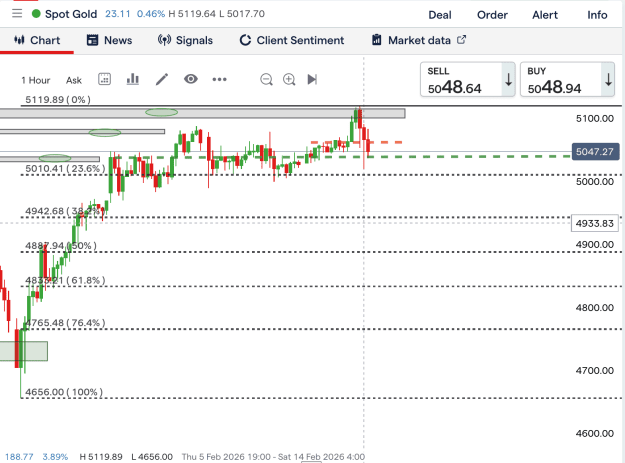Select the 5010.41 (23.6%) Fibonacci label
Viewport: 625px width, 463px height.
pos(65,169)
